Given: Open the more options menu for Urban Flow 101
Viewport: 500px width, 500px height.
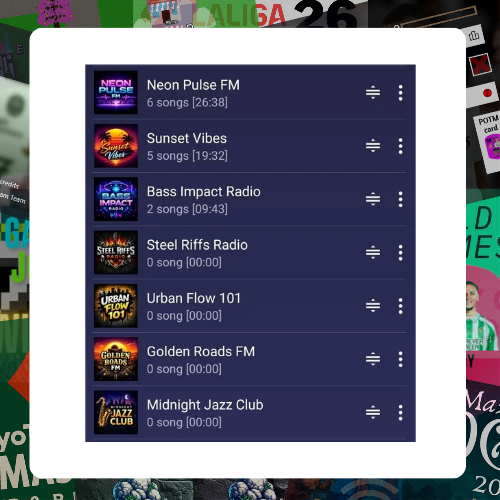Looking at the screenshot, I should tap(400, 306).
